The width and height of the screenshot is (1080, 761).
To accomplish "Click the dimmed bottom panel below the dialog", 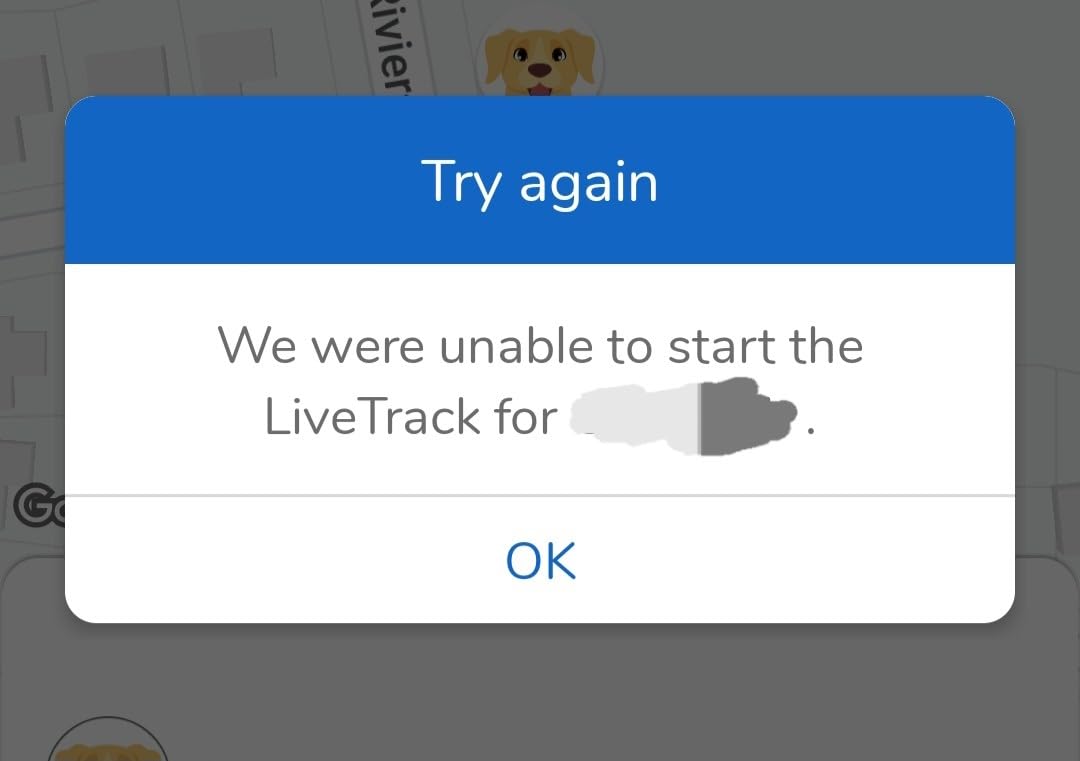I will pyautogui.click(x=540, y=692).
